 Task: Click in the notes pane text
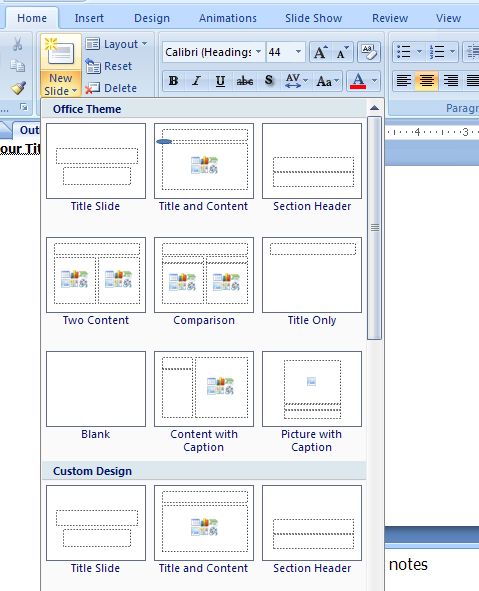click(408, 565)
